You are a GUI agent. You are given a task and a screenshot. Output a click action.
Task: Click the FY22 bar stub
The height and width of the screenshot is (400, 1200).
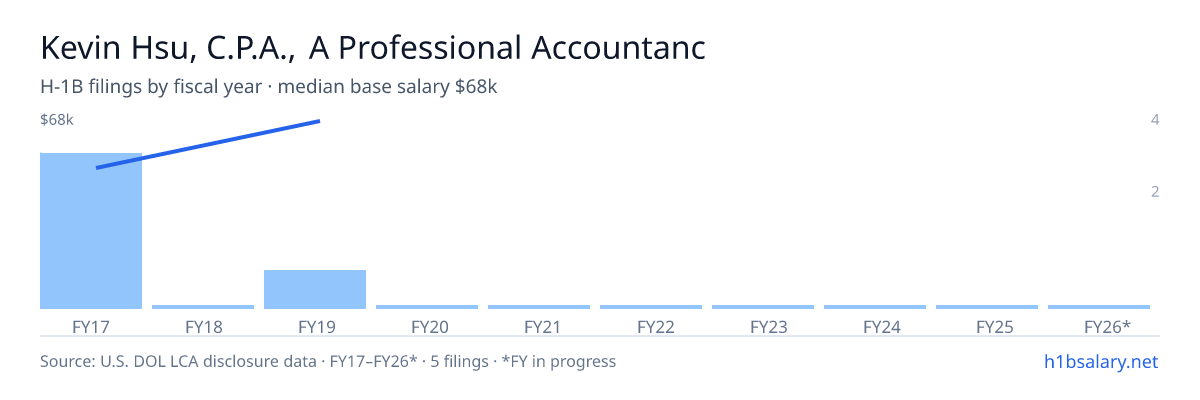coord(651,307)
